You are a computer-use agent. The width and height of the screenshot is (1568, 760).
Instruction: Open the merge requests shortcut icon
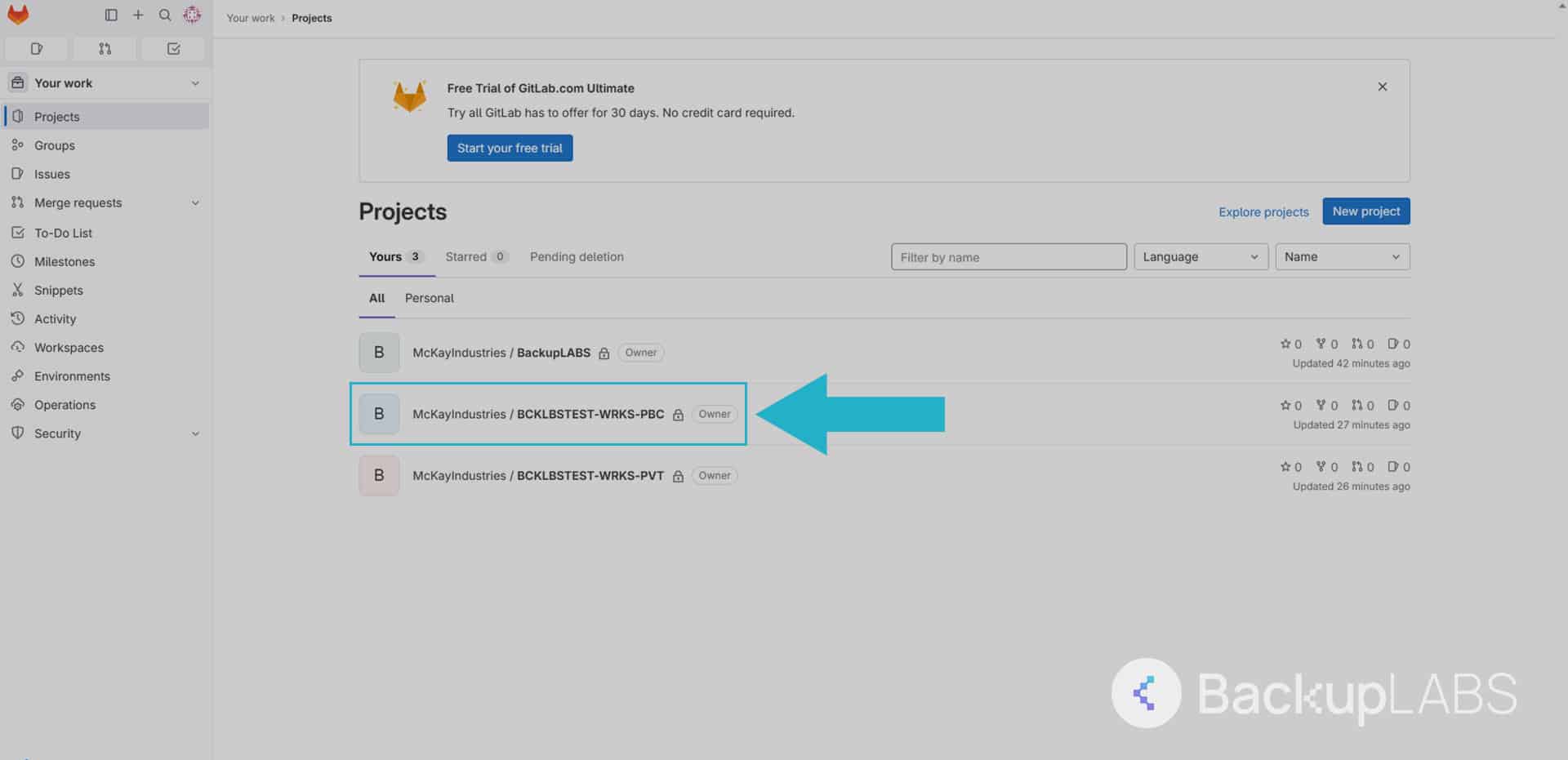point(105,49)
